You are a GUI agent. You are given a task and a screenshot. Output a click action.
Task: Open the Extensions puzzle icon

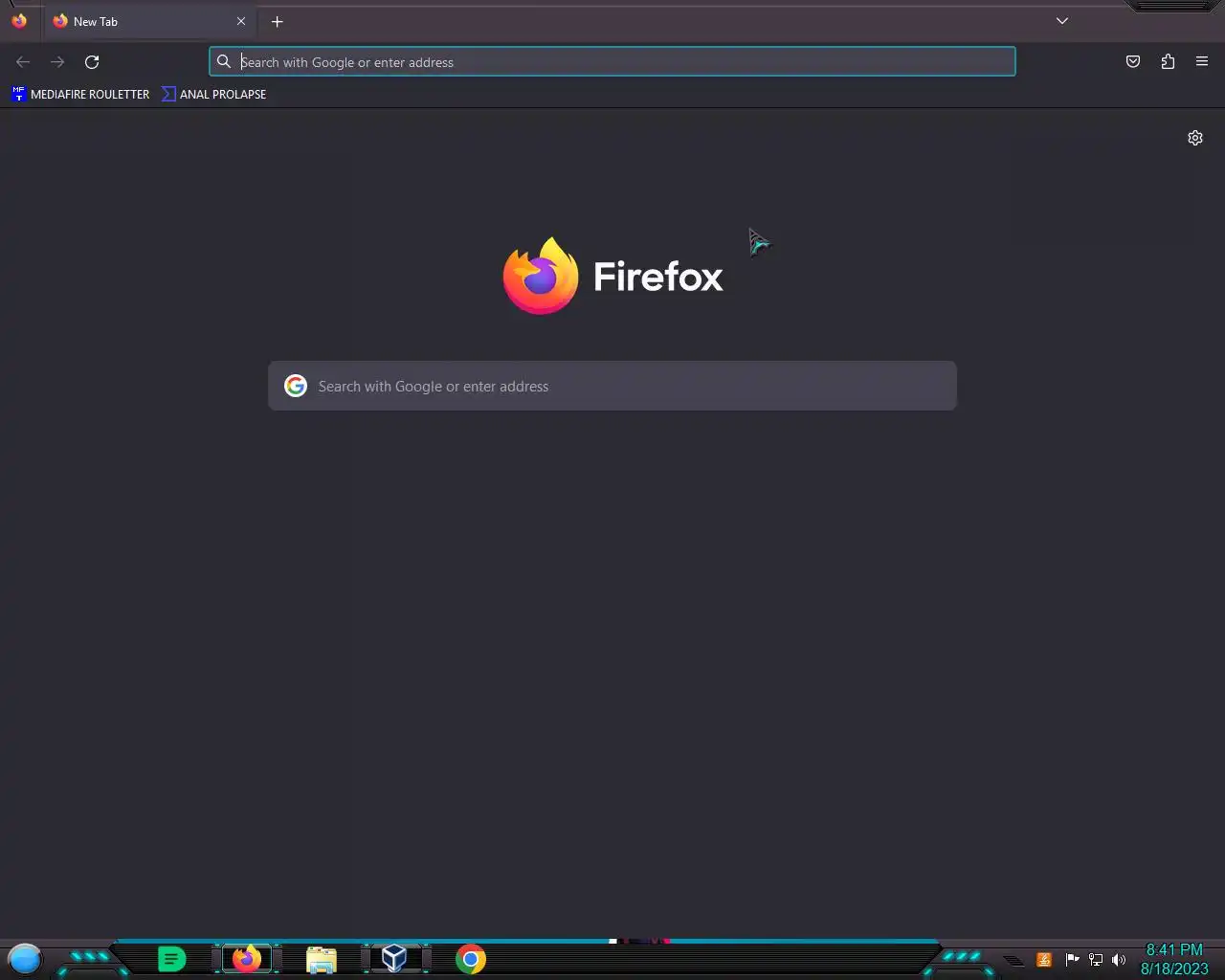1168,62
